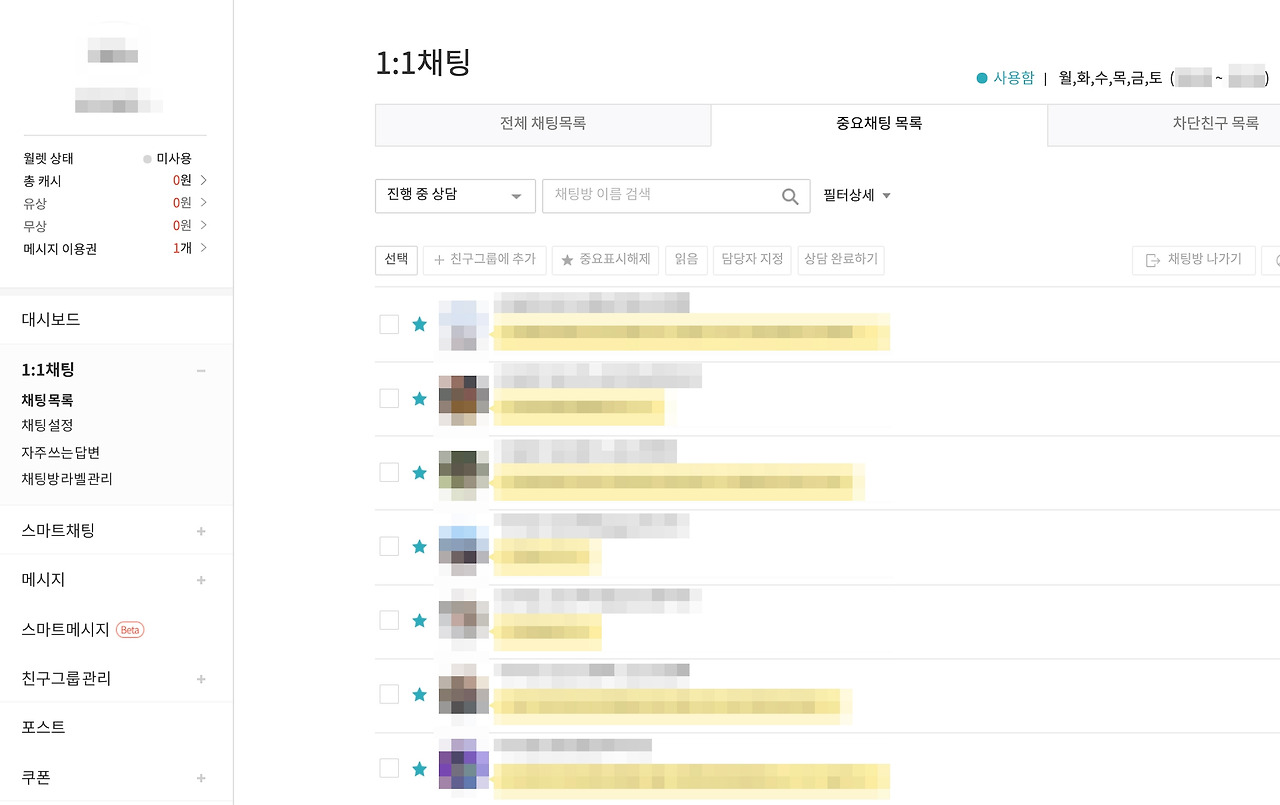Viewport: 1280px width, 805px height.
Task: Click the Beta badge next to 스마트메시지
Action: coord(131,629)
